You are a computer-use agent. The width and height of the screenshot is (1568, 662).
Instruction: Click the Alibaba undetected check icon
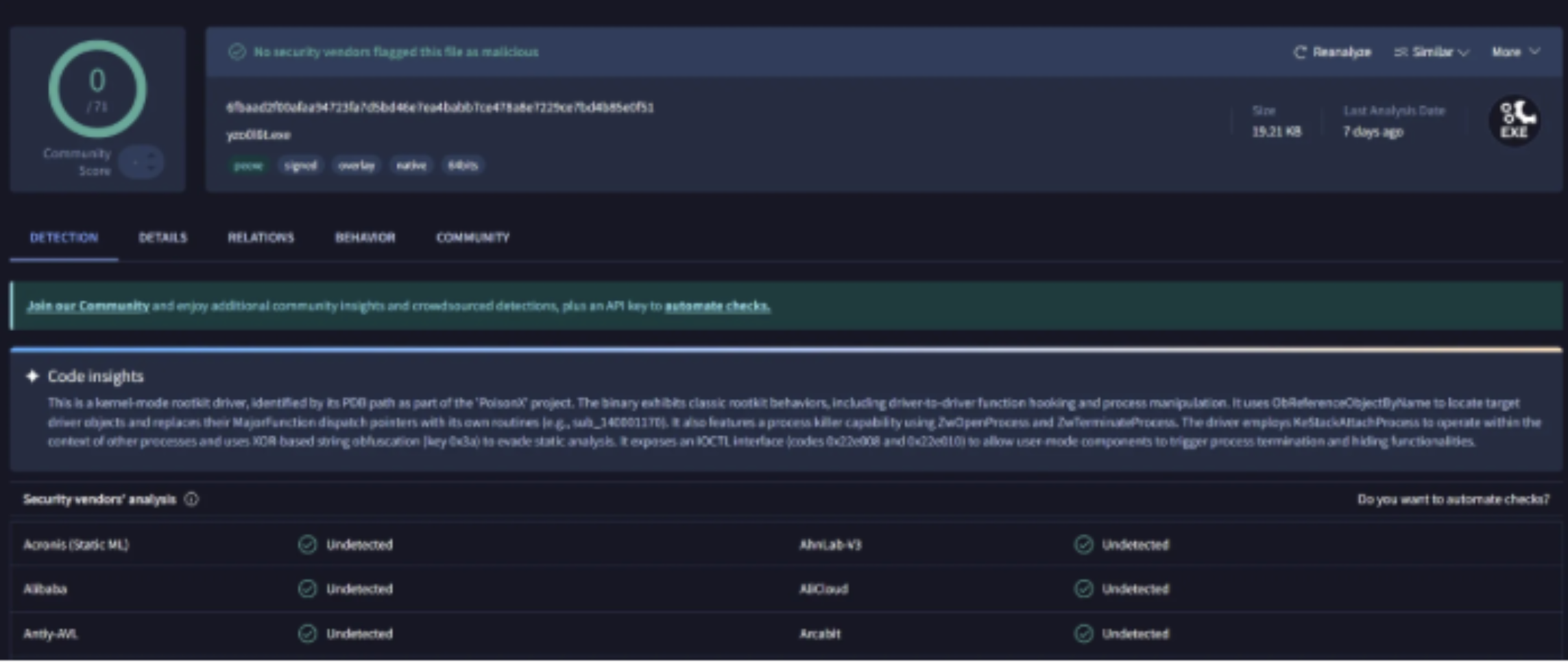point(307,589)
